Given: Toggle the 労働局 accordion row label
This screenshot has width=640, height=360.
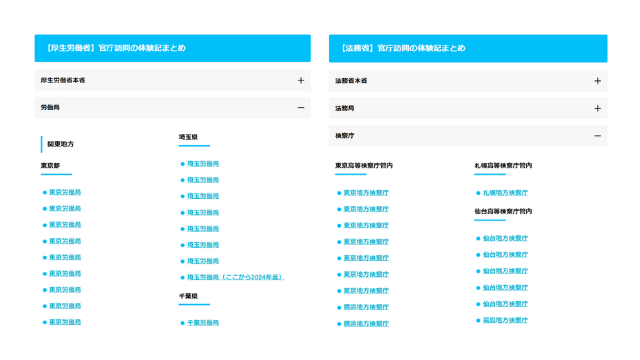Looking at the screenshot, I should [x=50, y=108].
